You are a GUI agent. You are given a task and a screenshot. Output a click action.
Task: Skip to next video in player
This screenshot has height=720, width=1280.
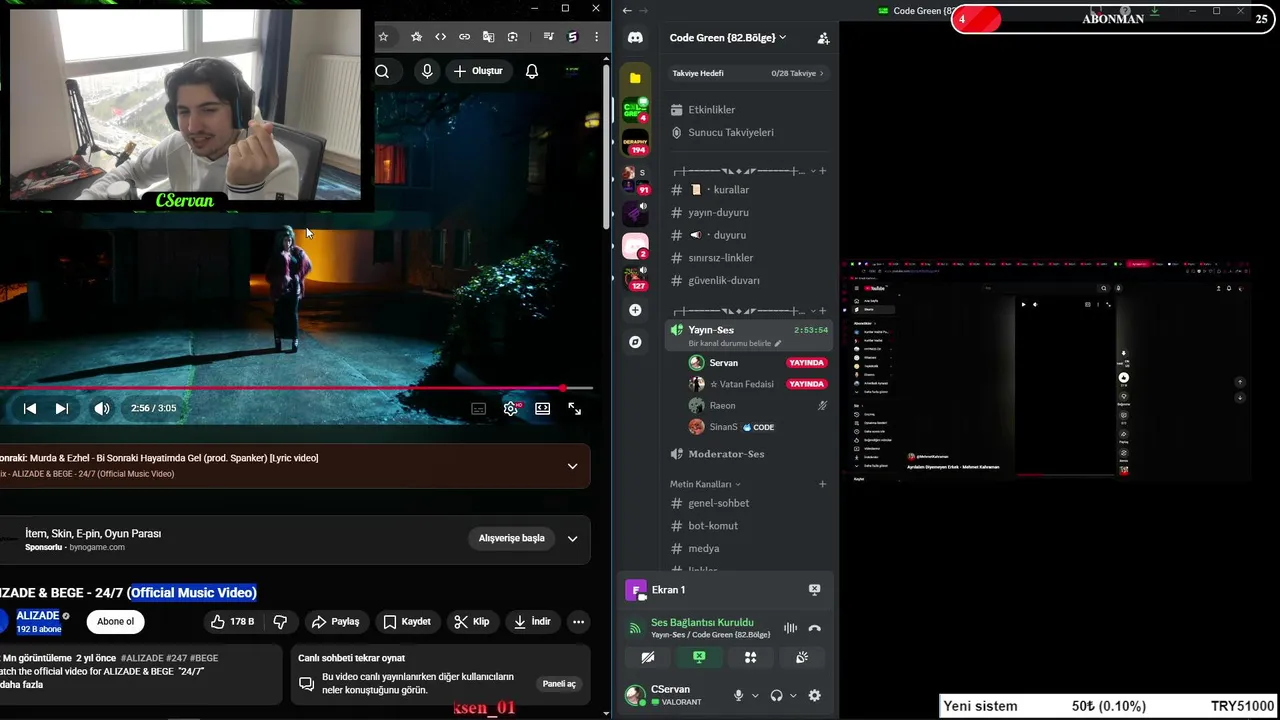tap(62, 408)
